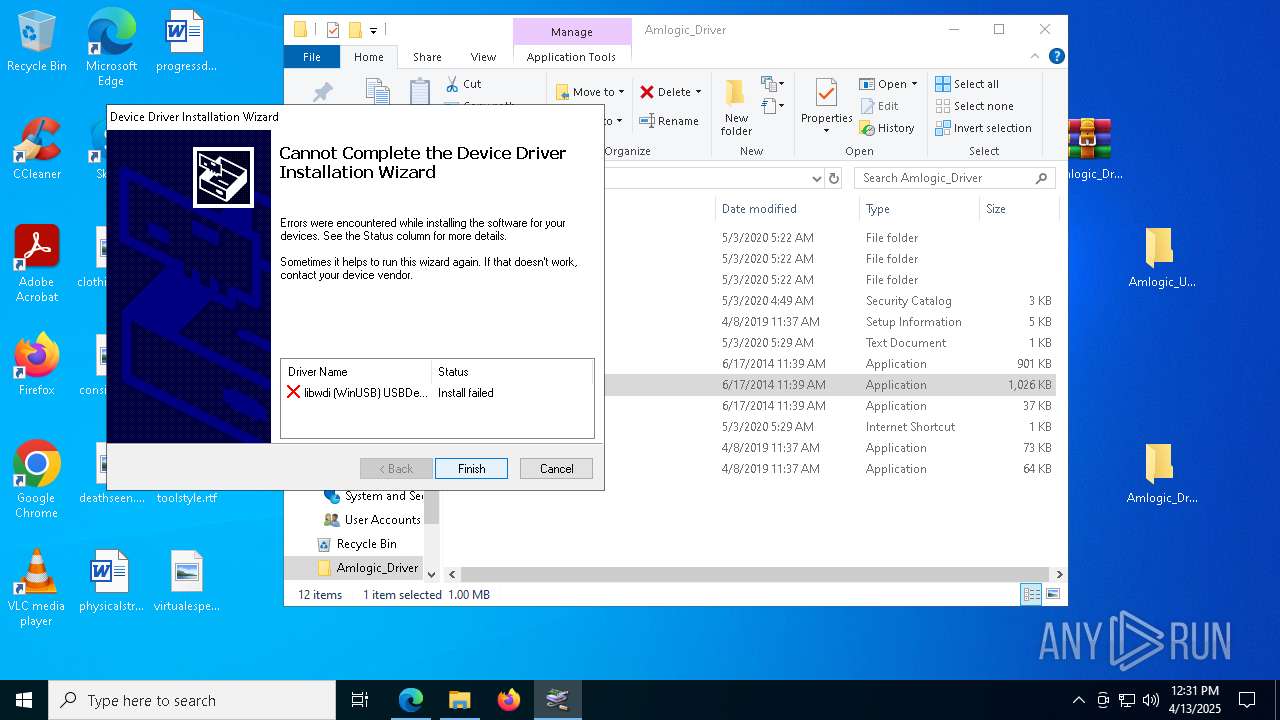
Task: Switch to the Home ribbon tab
Action: click(x=368, y=57)
